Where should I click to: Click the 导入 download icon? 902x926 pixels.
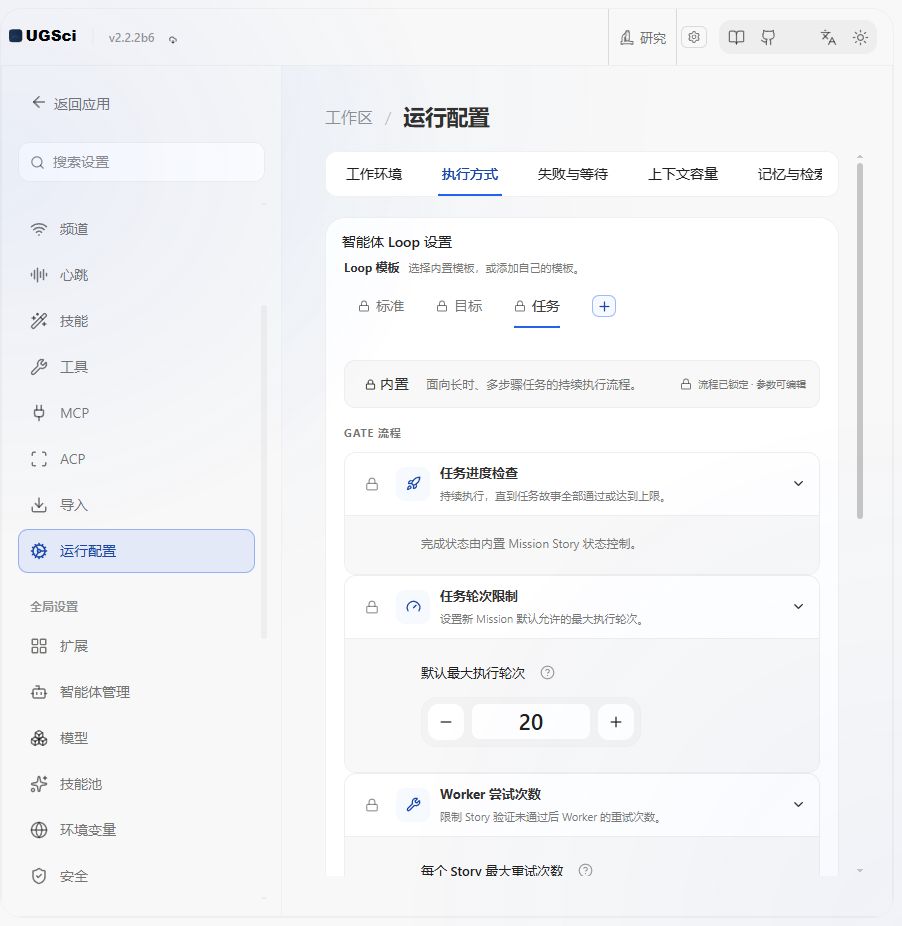[39, 505]
